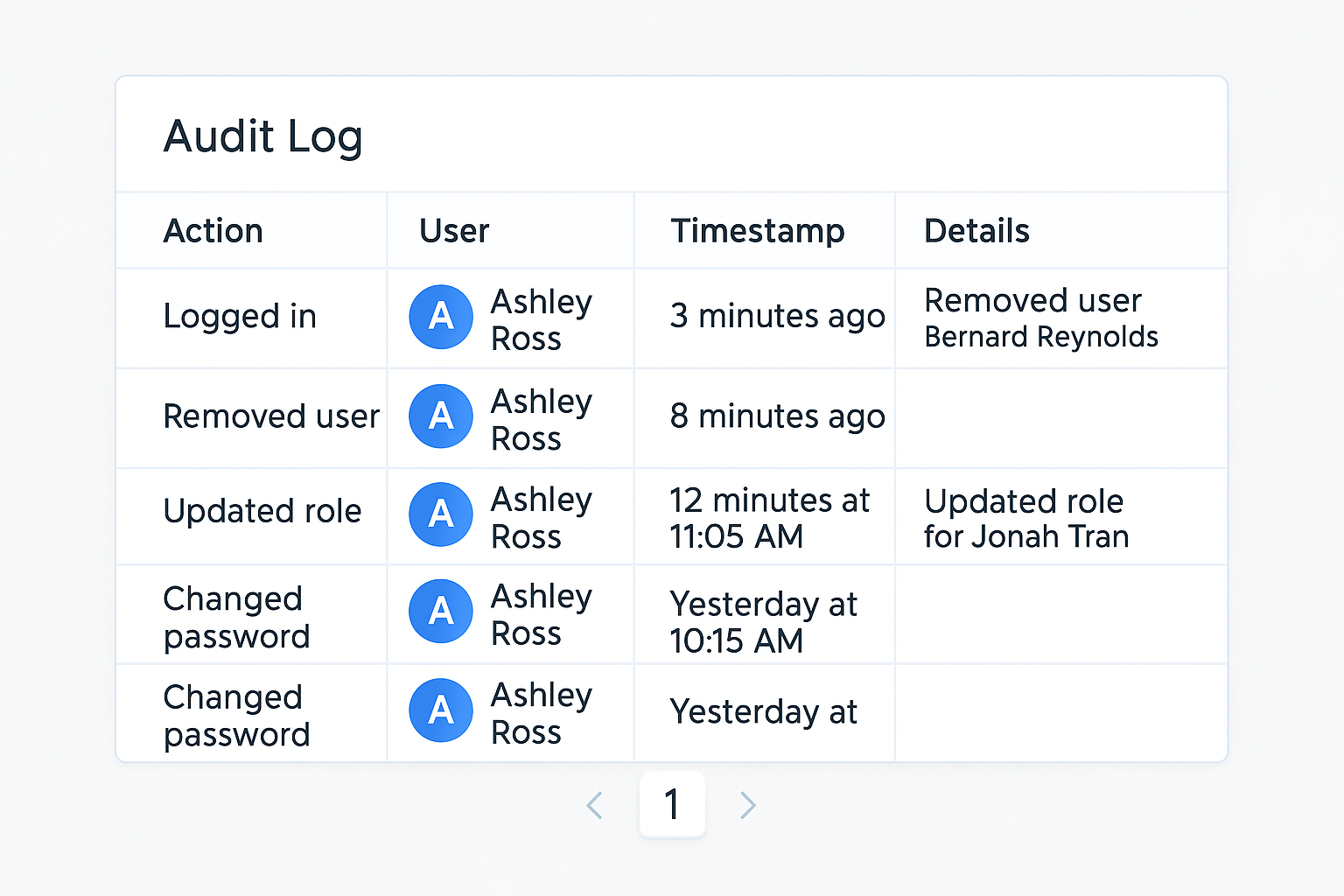This screenshot has height=896, width=1344.
Task: Click the Audit Log heading
Action: (x=262, y=136)
